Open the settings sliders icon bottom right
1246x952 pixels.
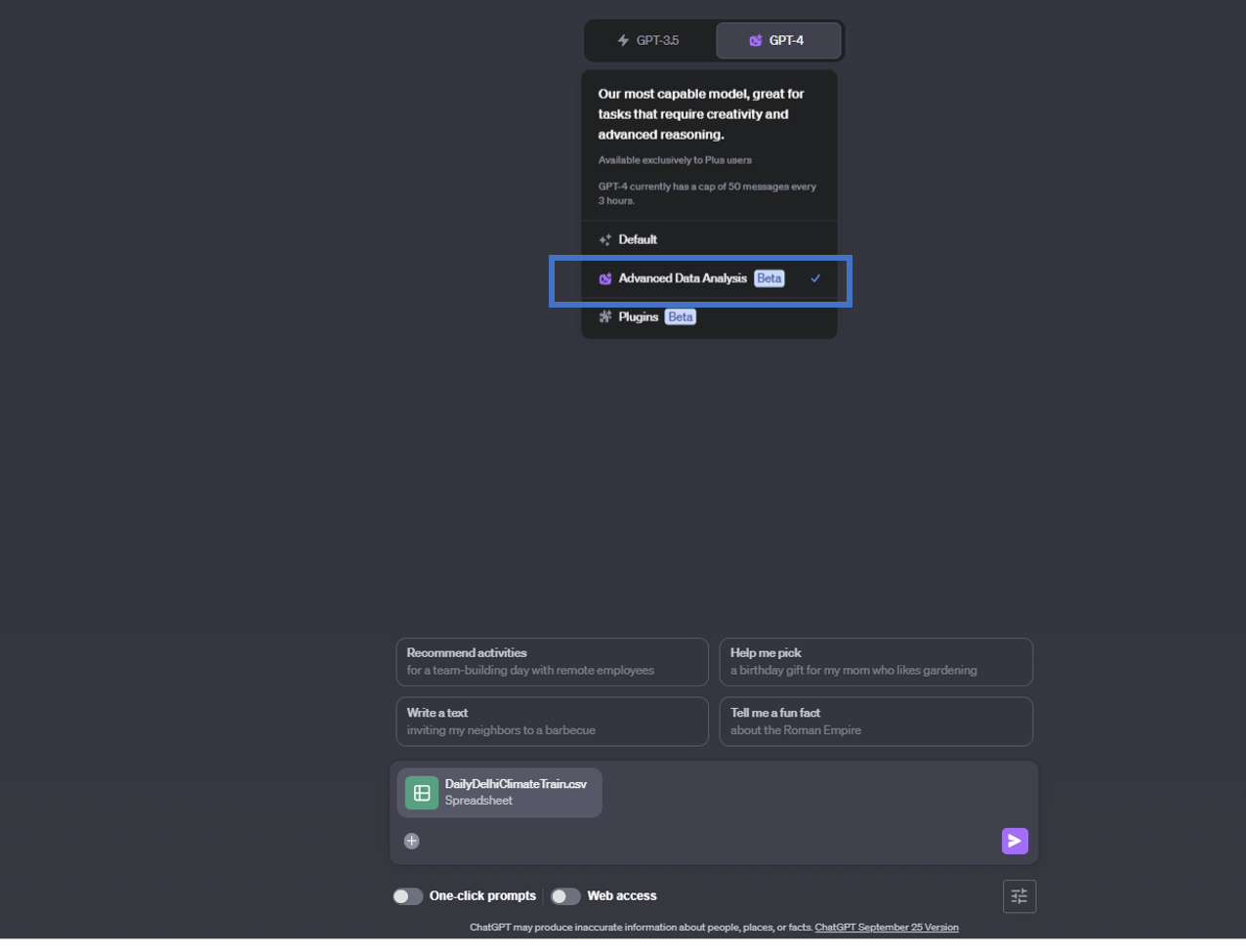click(x=1019, y=895)
